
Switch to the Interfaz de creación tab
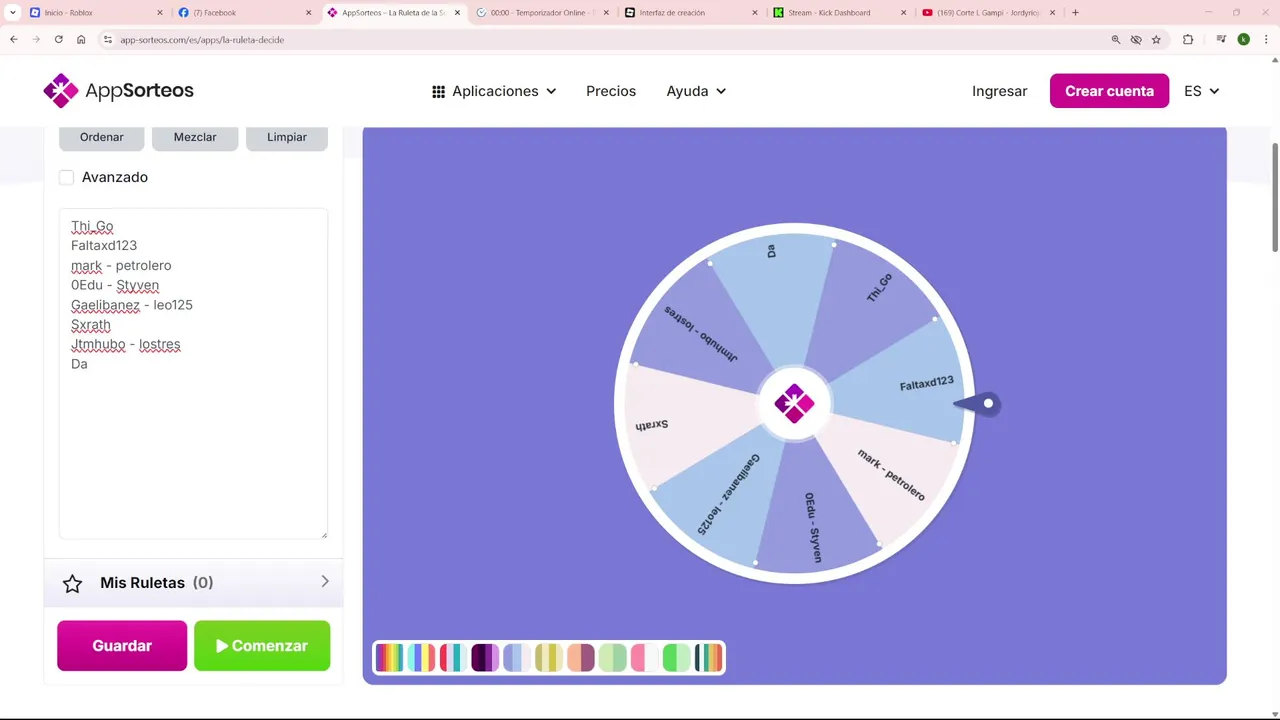coord(691,13)
